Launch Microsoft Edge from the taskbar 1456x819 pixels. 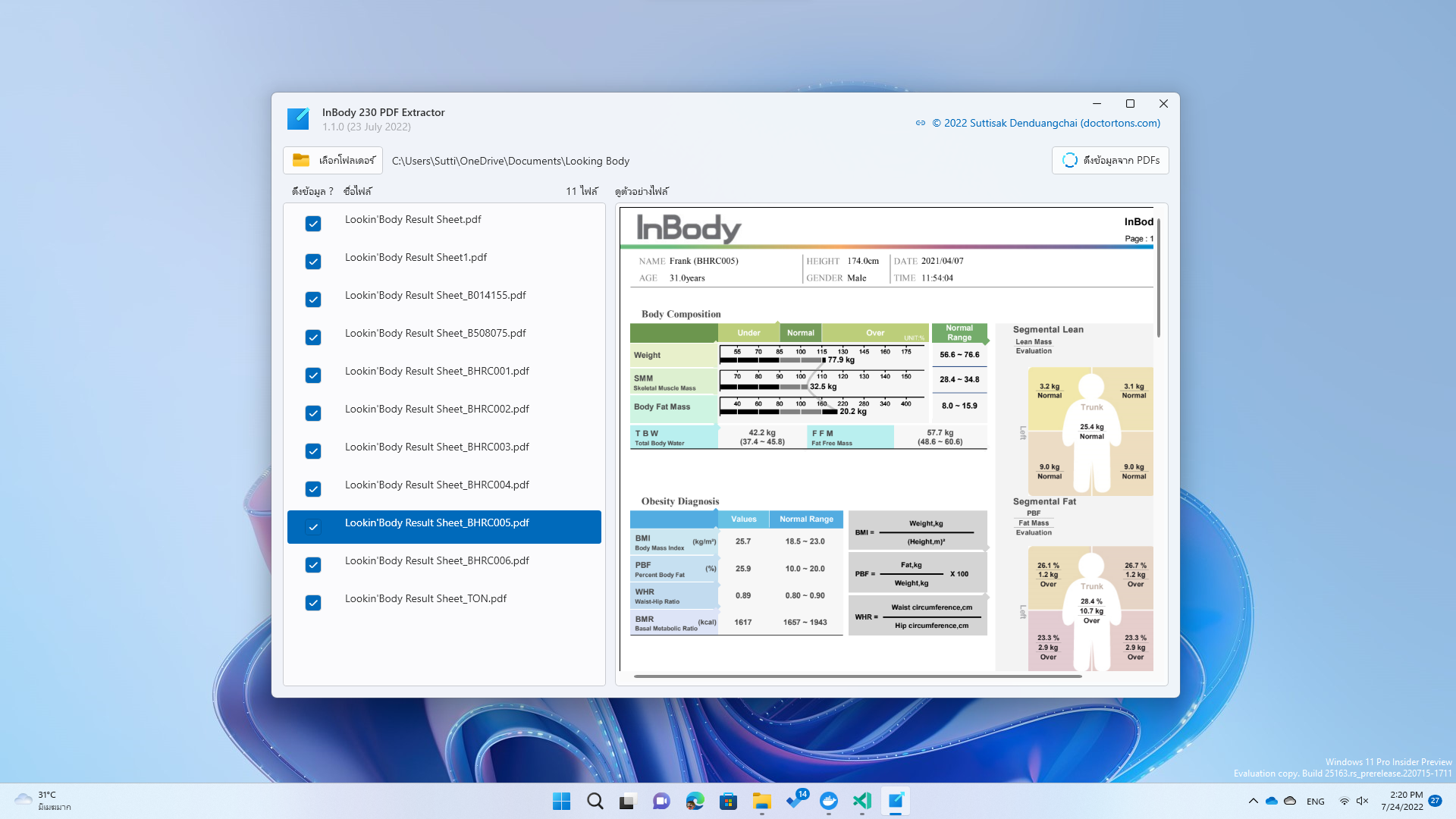(695, 801)
